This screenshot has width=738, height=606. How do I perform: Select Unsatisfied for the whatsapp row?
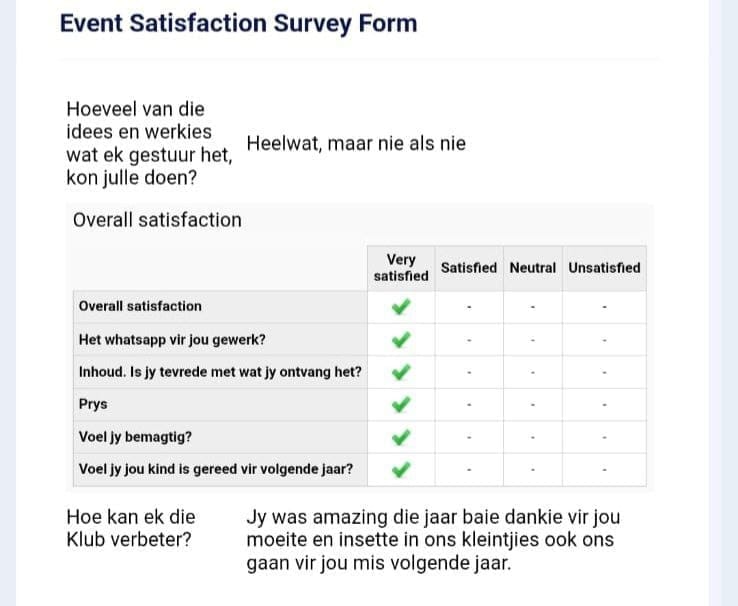tap(604, 340)
